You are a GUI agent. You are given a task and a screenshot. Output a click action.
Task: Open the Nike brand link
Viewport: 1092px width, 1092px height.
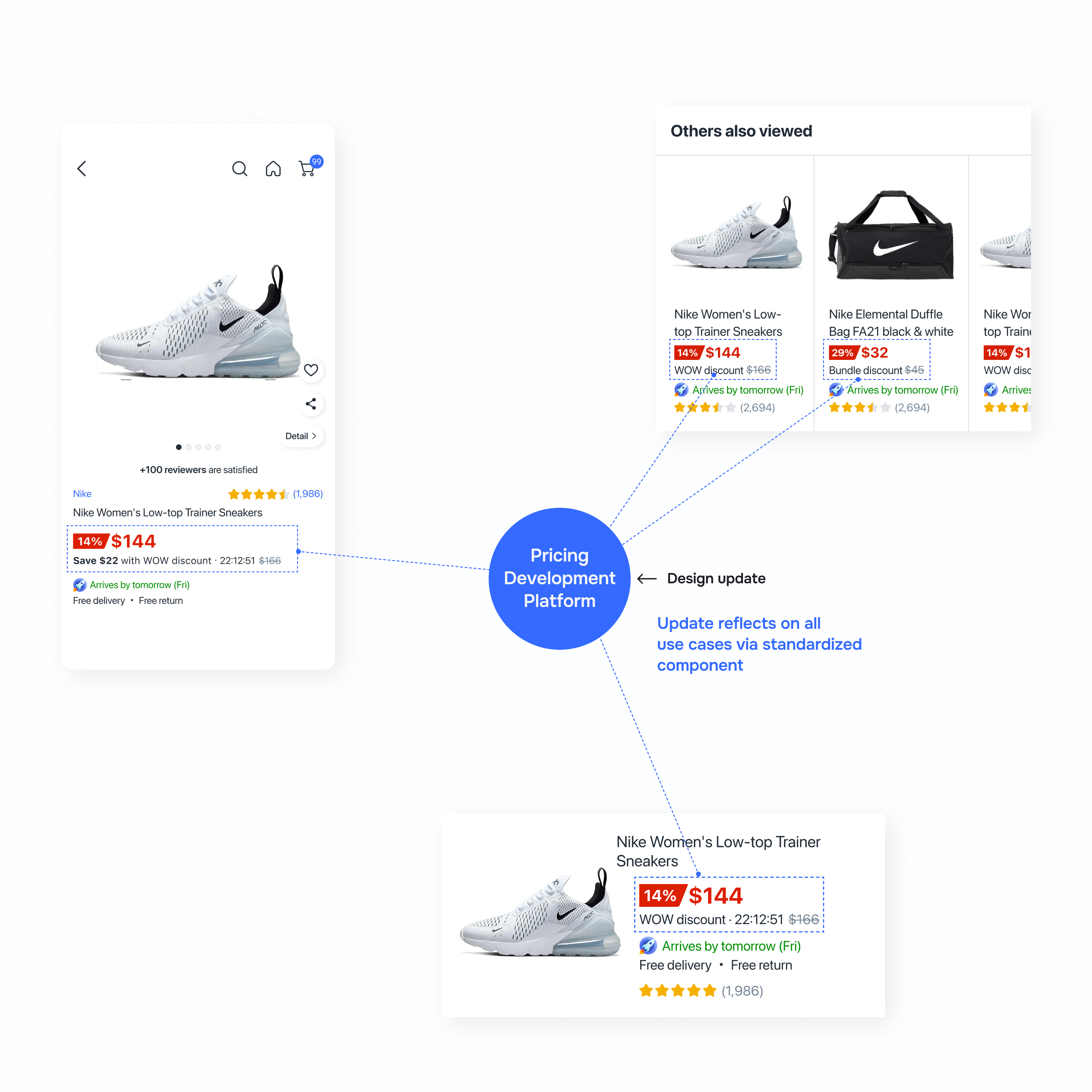pyautogui.click(x=82, y=493)
